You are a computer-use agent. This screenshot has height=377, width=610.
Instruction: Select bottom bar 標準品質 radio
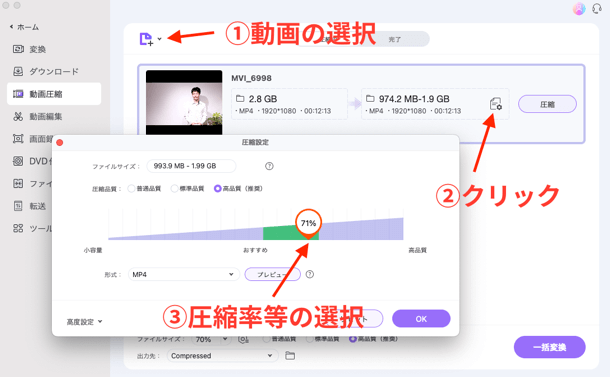tap(310, 339)
